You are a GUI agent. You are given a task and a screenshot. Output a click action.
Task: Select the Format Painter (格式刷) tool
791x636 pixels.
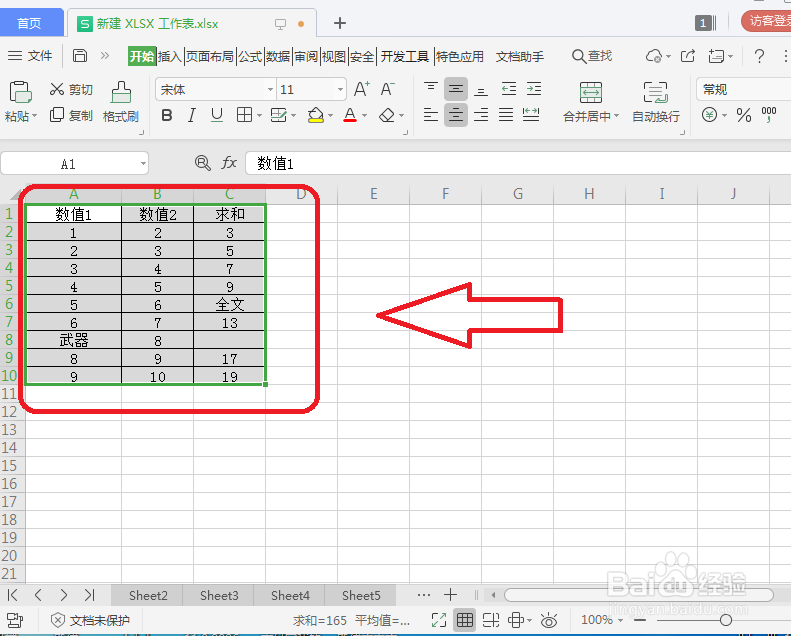click(121, 102)
